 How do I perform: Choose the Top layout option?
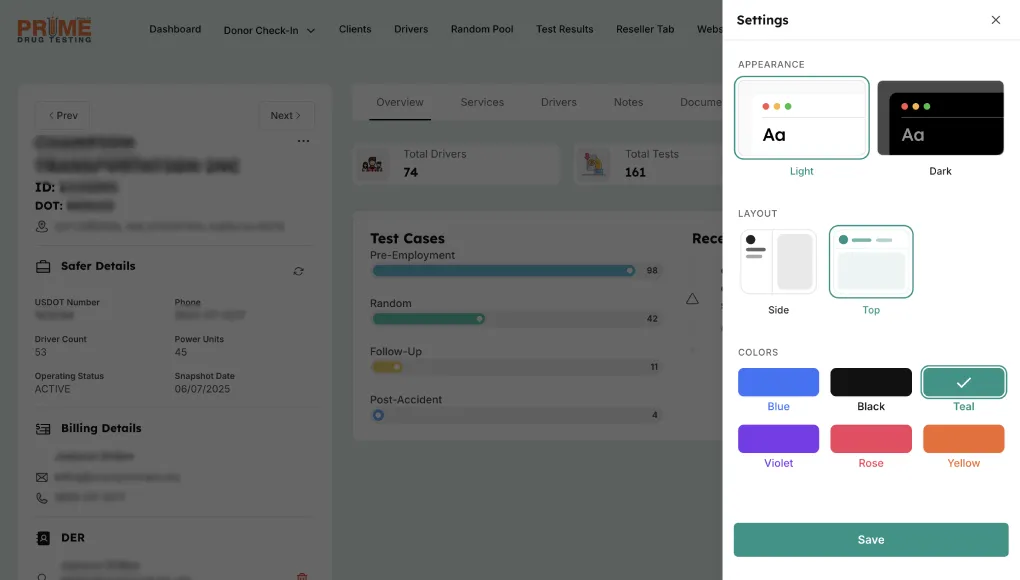point(871,262)
